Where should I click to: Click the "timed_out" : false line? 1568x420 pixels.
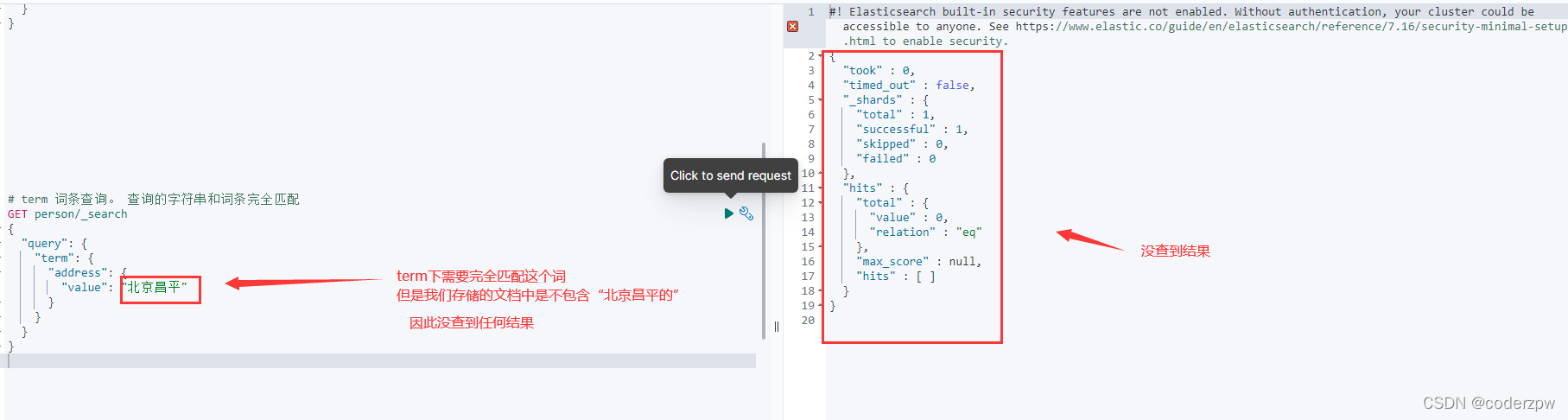(x=909, y=86)
